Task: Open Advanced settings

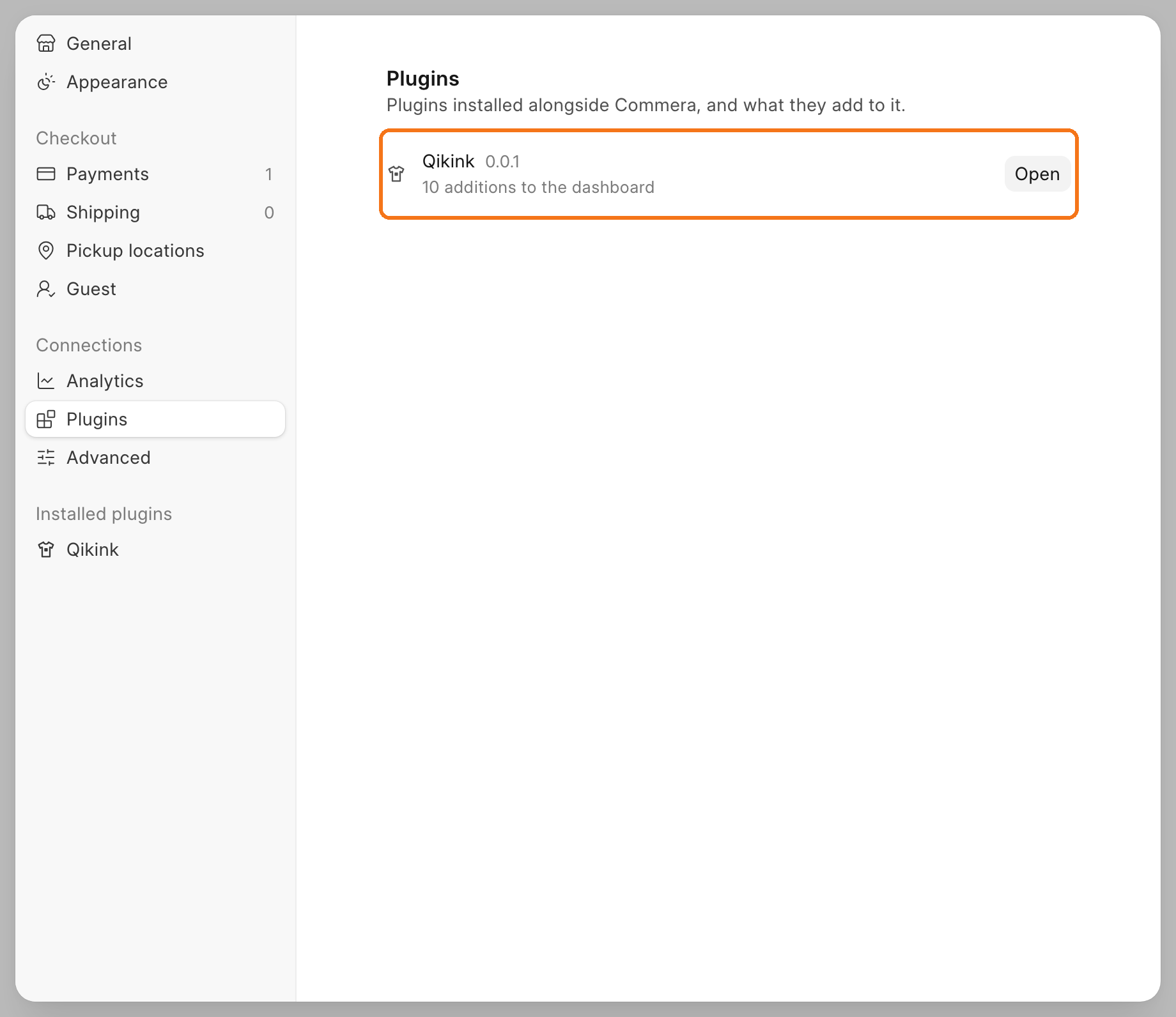Action: pyautogui.click(x=155, y=457)
